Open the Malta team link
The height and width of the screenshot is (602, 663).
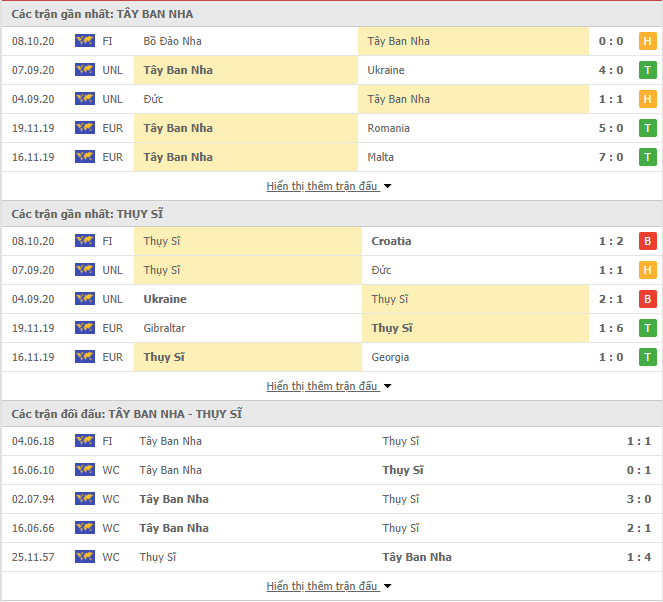(x=380, y=157)
